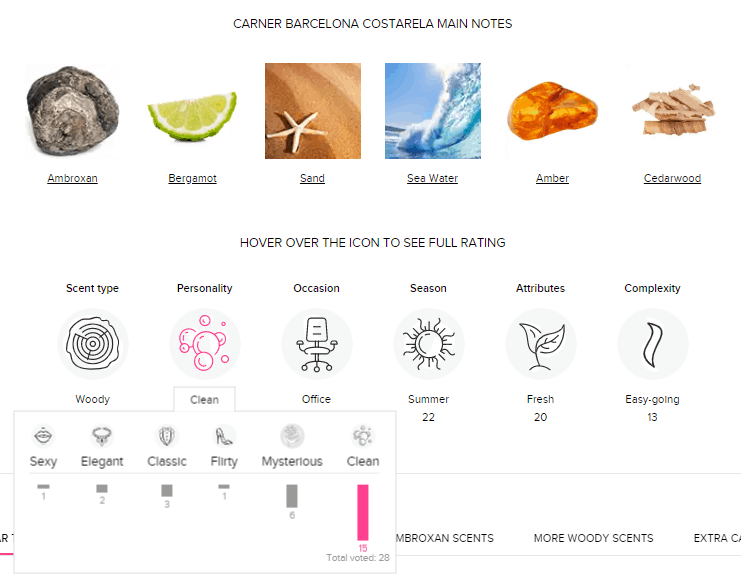Open the Bergamot note link

[192, 179]
